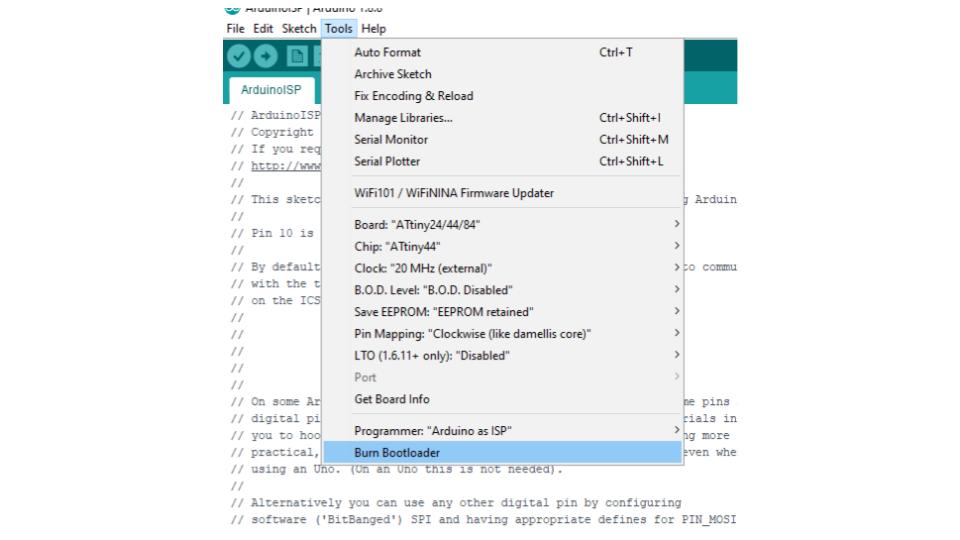The image size is (960, 540).
Task: Click Burn Bootloader menu item
Action: 502,453
